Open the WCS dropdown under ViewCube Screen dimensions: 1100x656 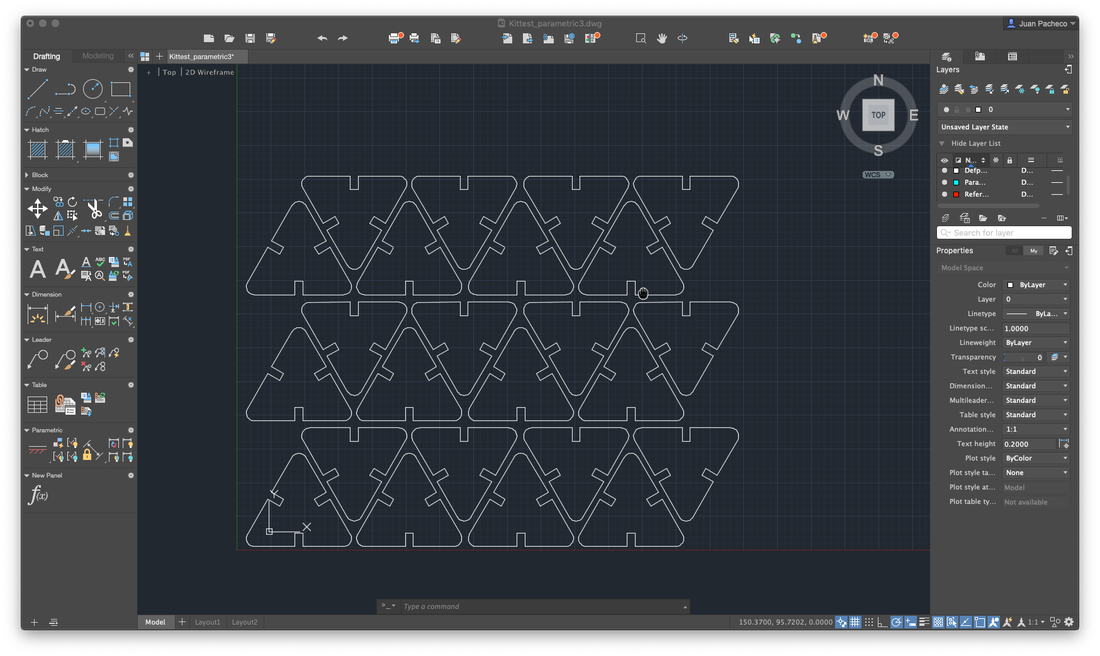(878, 175)
